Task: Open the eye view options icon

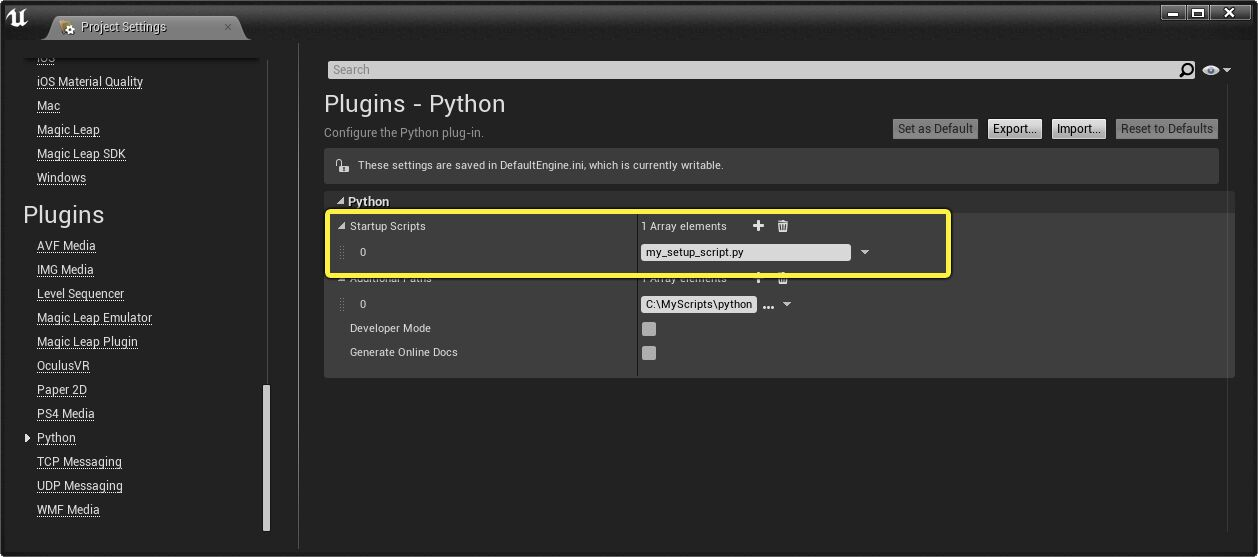Action: (x=1216, y=70)
